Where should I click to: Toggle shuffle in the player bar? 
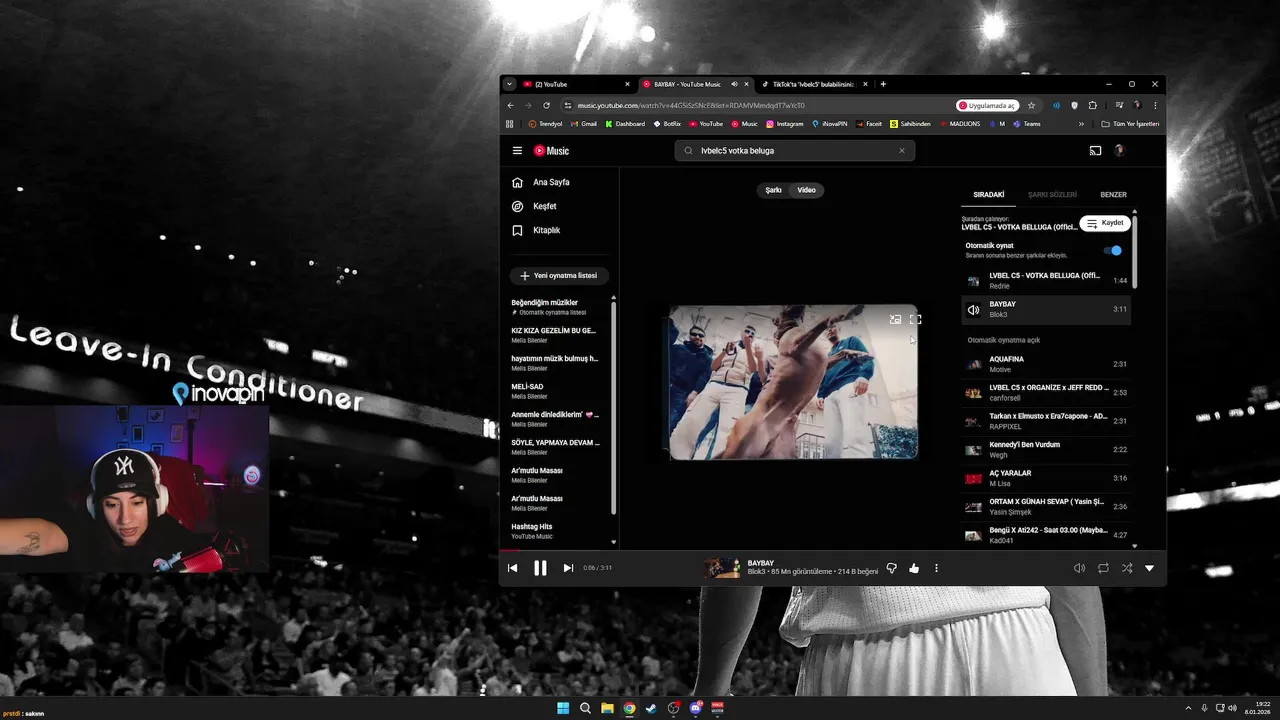tap(1127, 568)
